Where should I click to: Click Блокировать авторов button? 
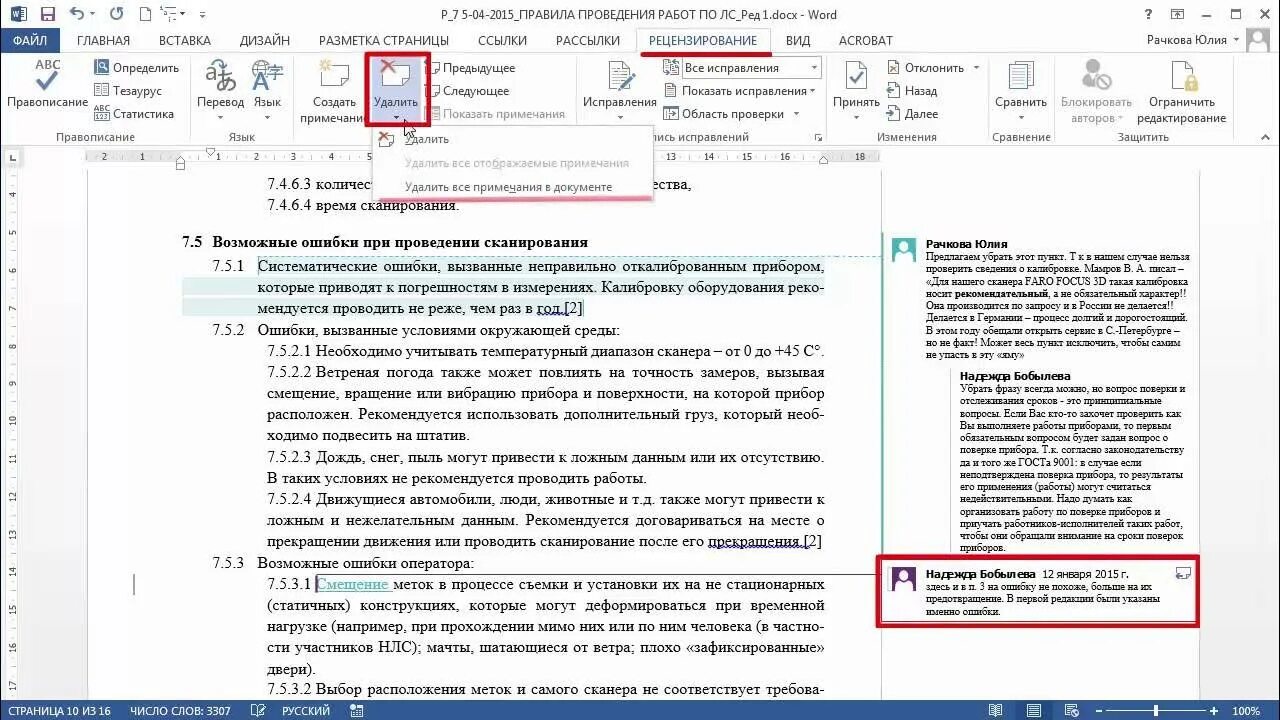coord(1096,92)
